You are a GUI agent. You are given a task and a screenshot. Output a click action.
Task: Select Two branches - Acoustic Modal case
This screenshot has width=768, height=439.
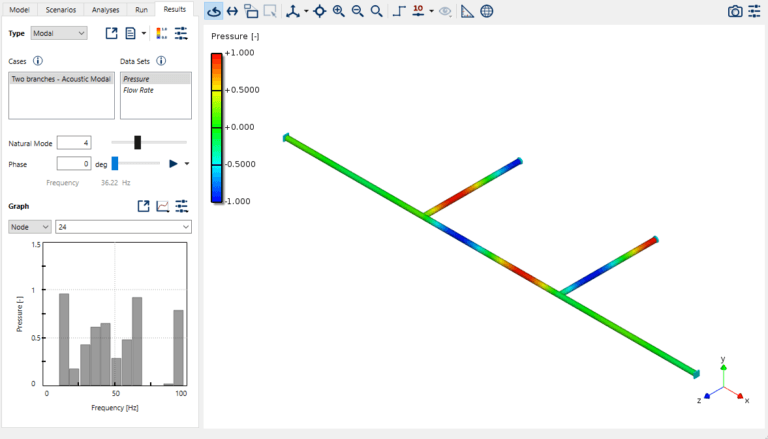(x=61, y=79)
